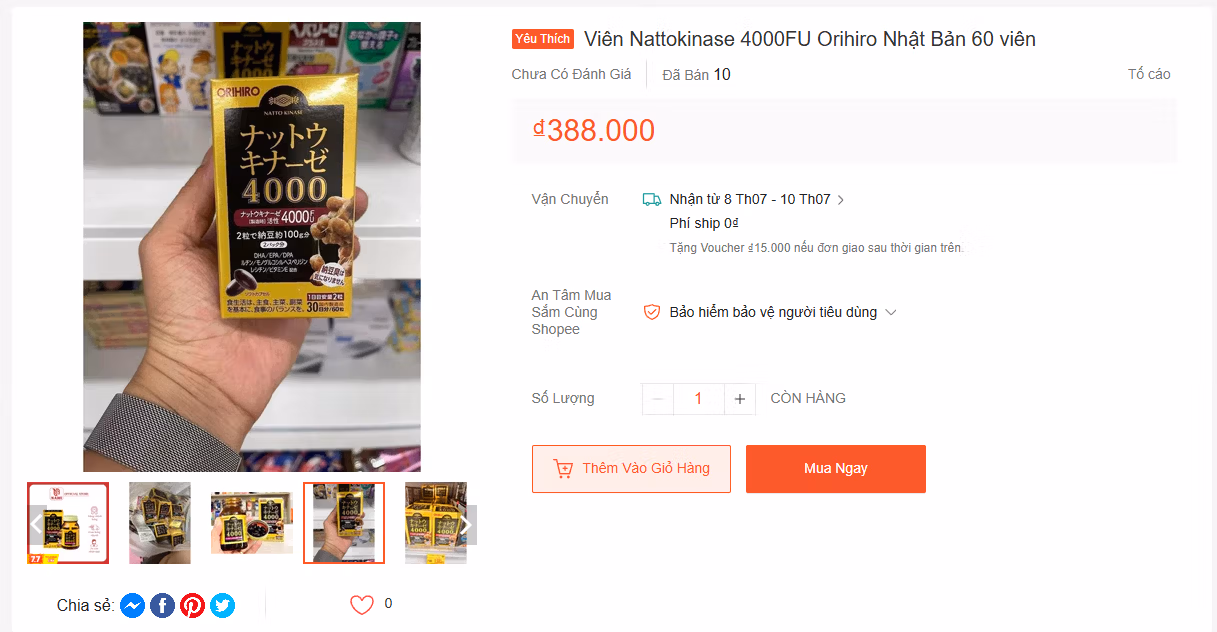Show previous thumbnails with left arrow

pyautogui.click(x=36, y=524)
